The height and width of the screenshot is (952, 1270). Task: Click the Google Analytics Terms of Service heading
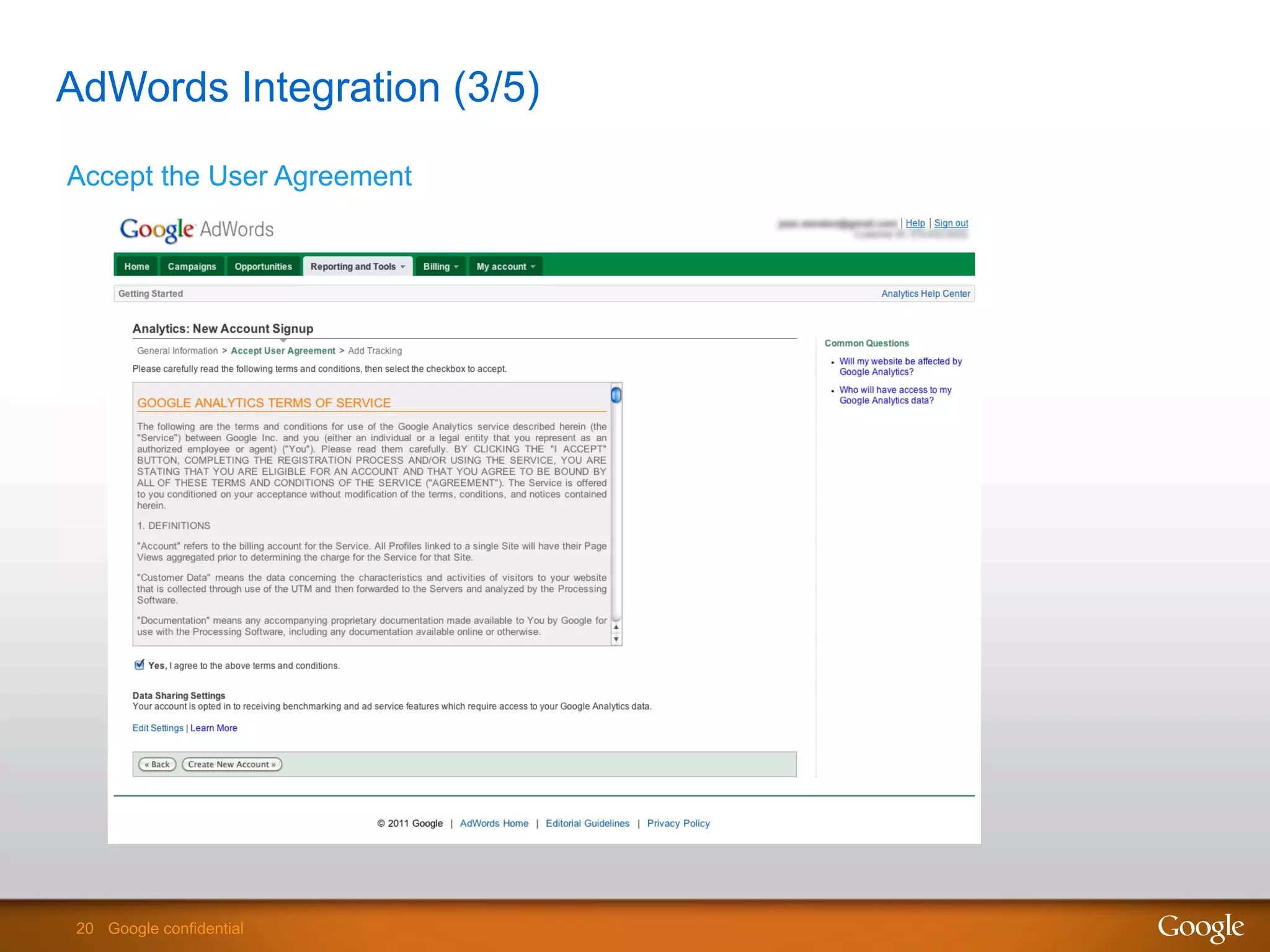264,403
